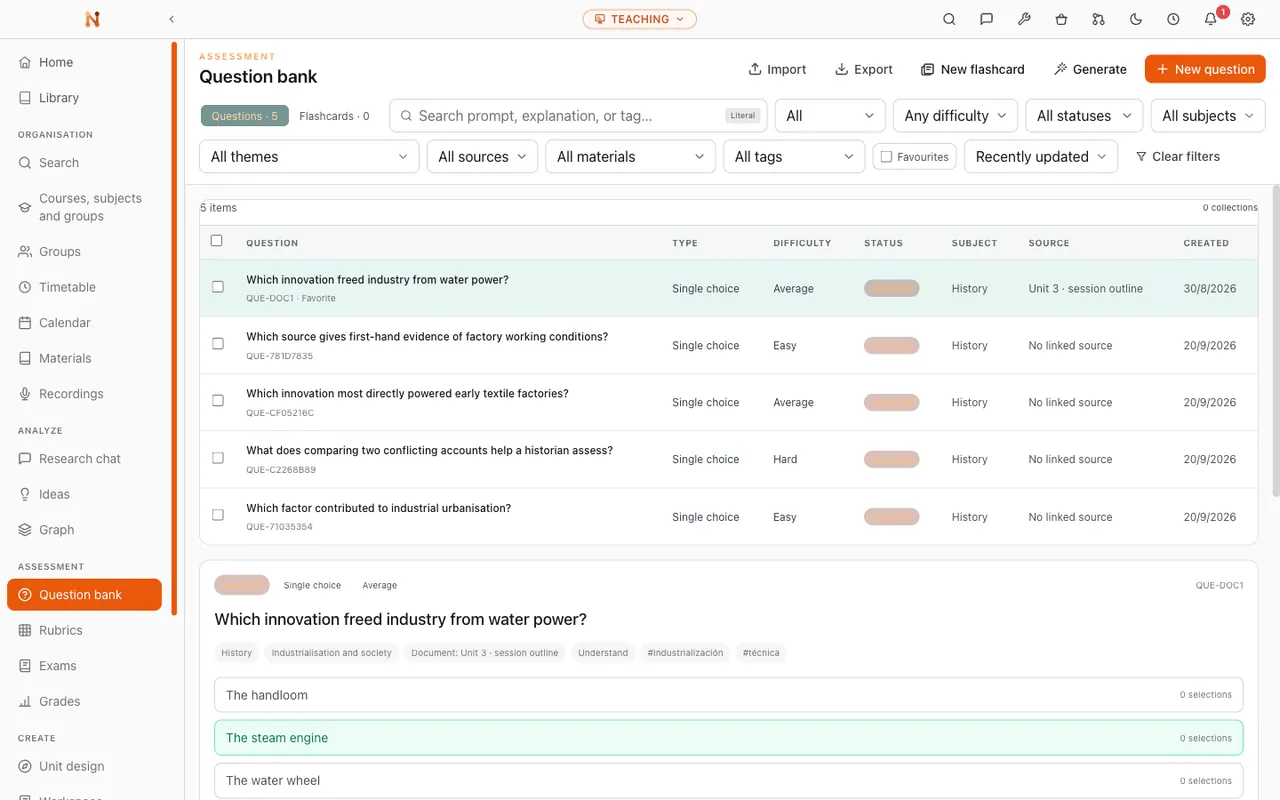Create a New flashcard
This screenshot has height=800, width=1280.
(973, 69)
